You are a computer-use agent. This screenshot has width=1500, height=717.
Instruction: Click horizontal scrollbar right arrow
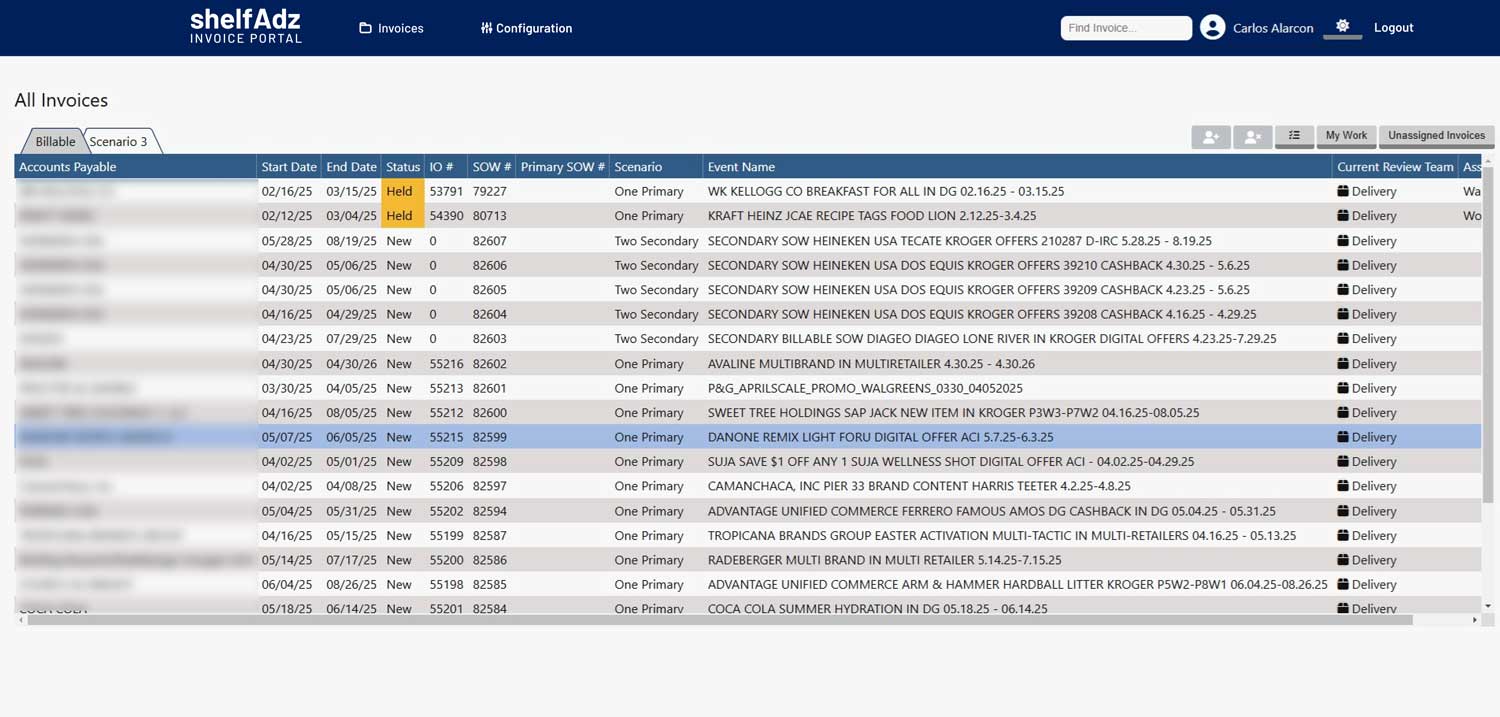point(1475,620)
